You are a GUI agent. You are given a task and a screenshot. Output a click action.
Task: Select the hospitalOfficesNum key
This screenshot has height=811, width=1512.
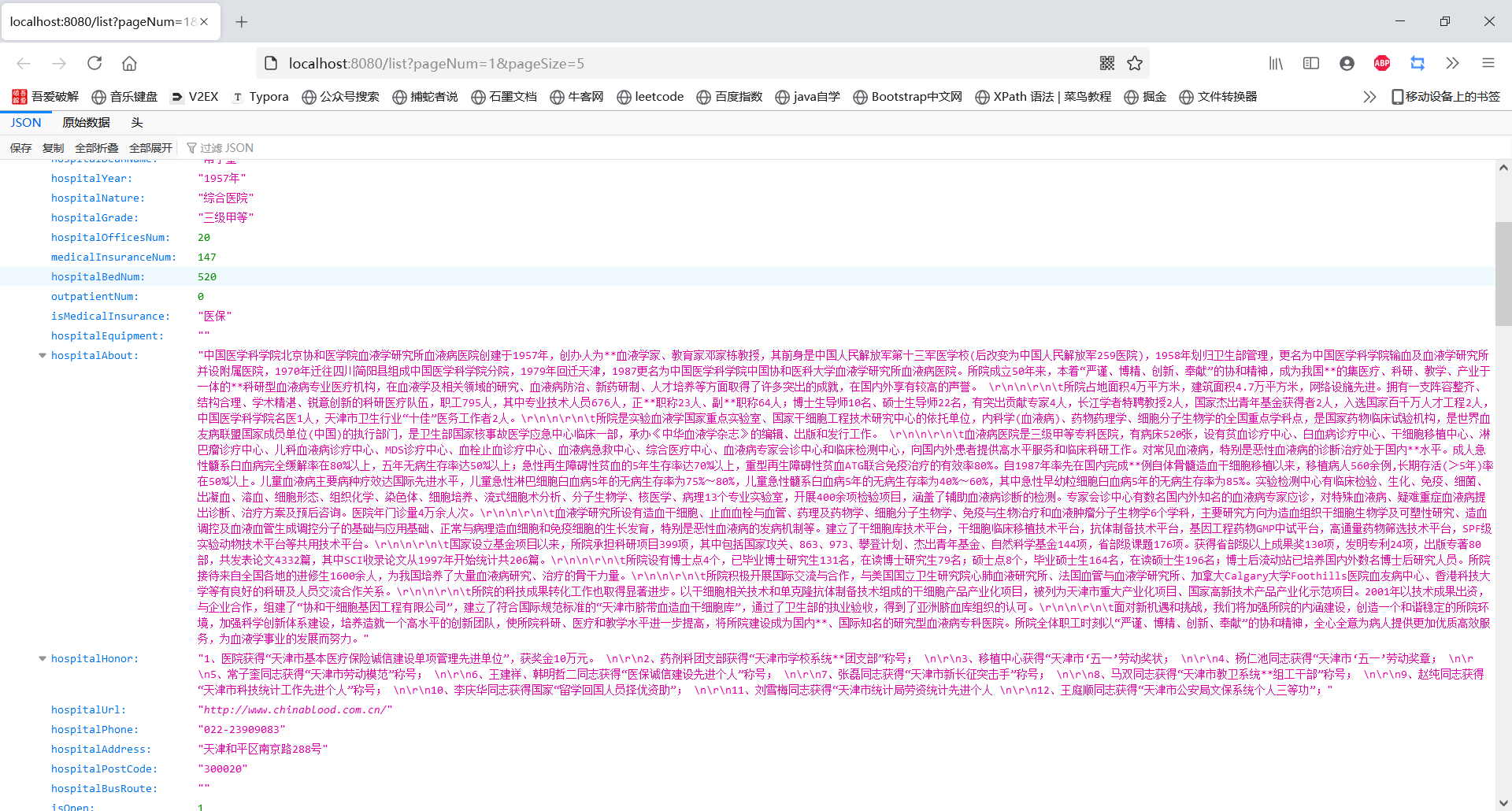point(110,237)
